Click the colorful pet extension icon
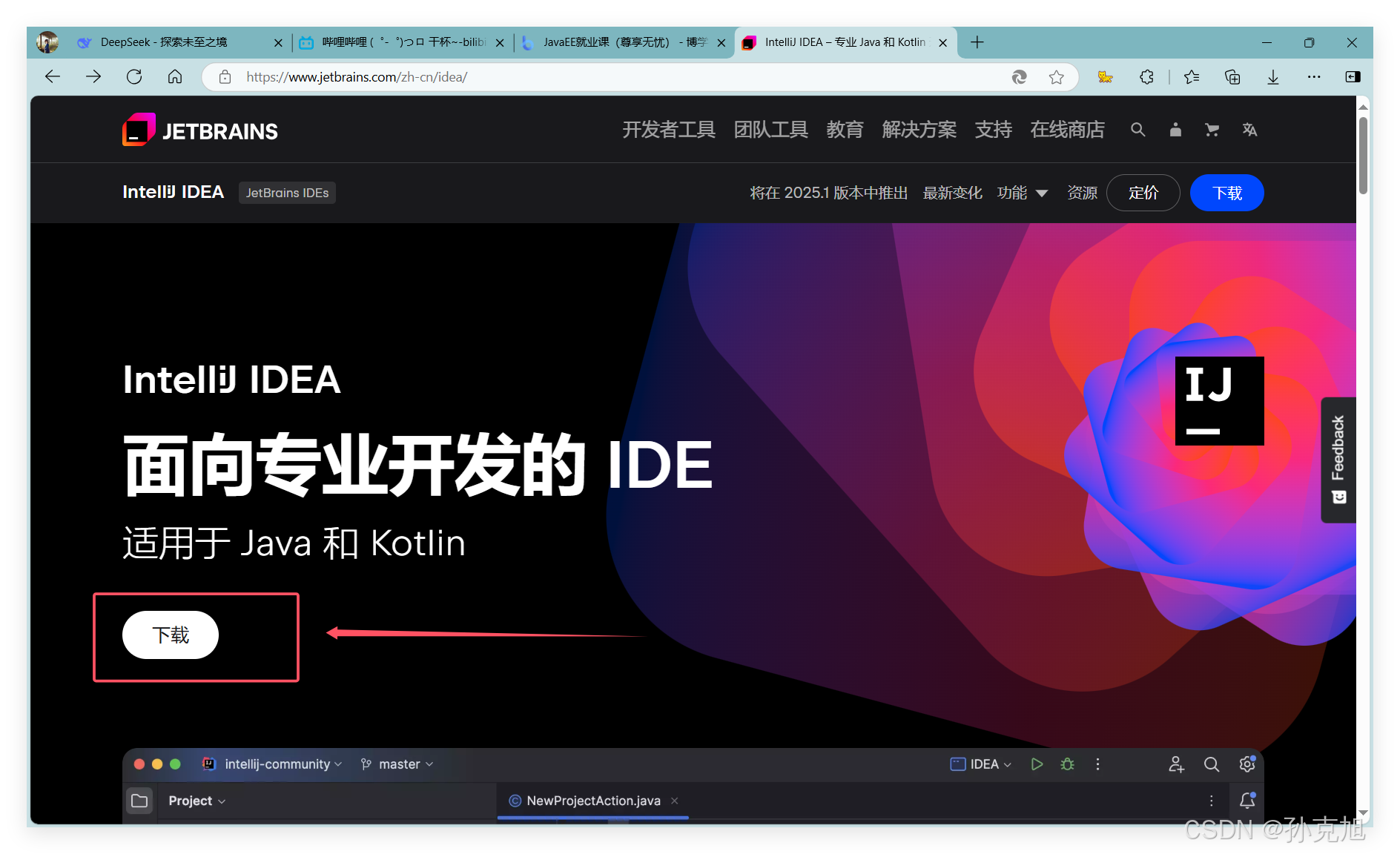The height and width of the screenshot is (854, 1400). 1105,77
